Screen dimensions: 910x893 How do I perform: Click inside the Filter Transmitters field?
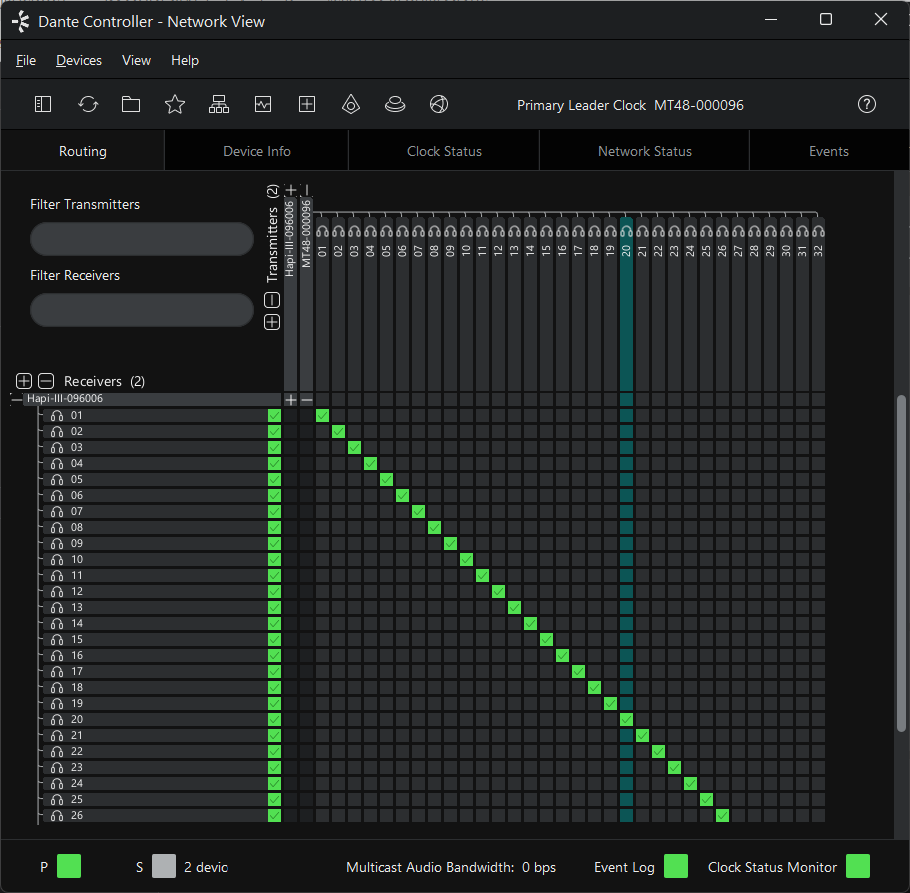point(142,238)
